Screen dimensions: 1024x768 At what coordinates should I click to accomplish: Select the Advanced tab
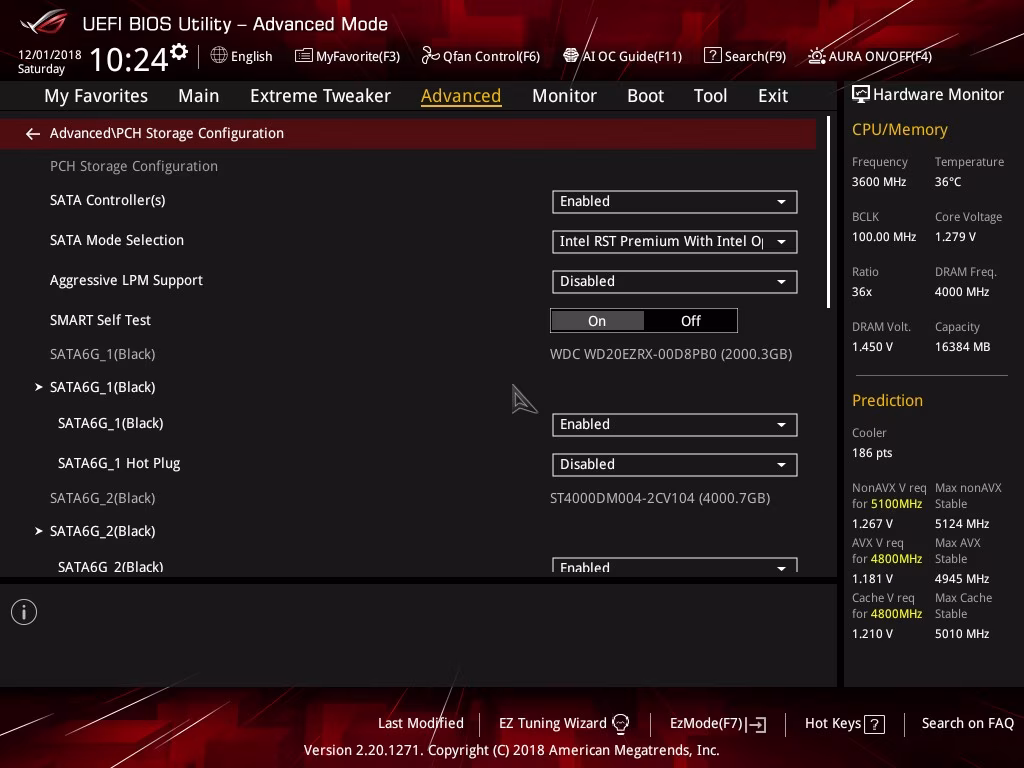tap(461, 96)
